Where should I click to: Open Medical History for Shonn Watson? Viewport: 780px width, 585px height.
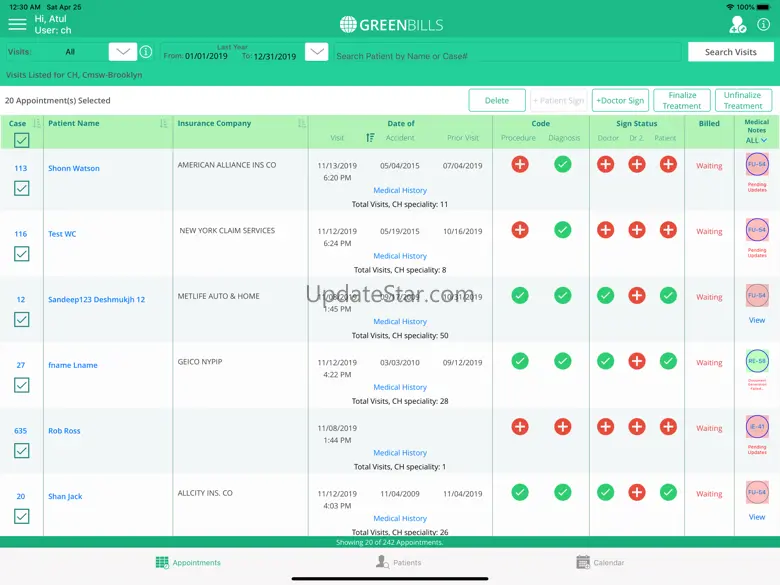tap(400, 190)
